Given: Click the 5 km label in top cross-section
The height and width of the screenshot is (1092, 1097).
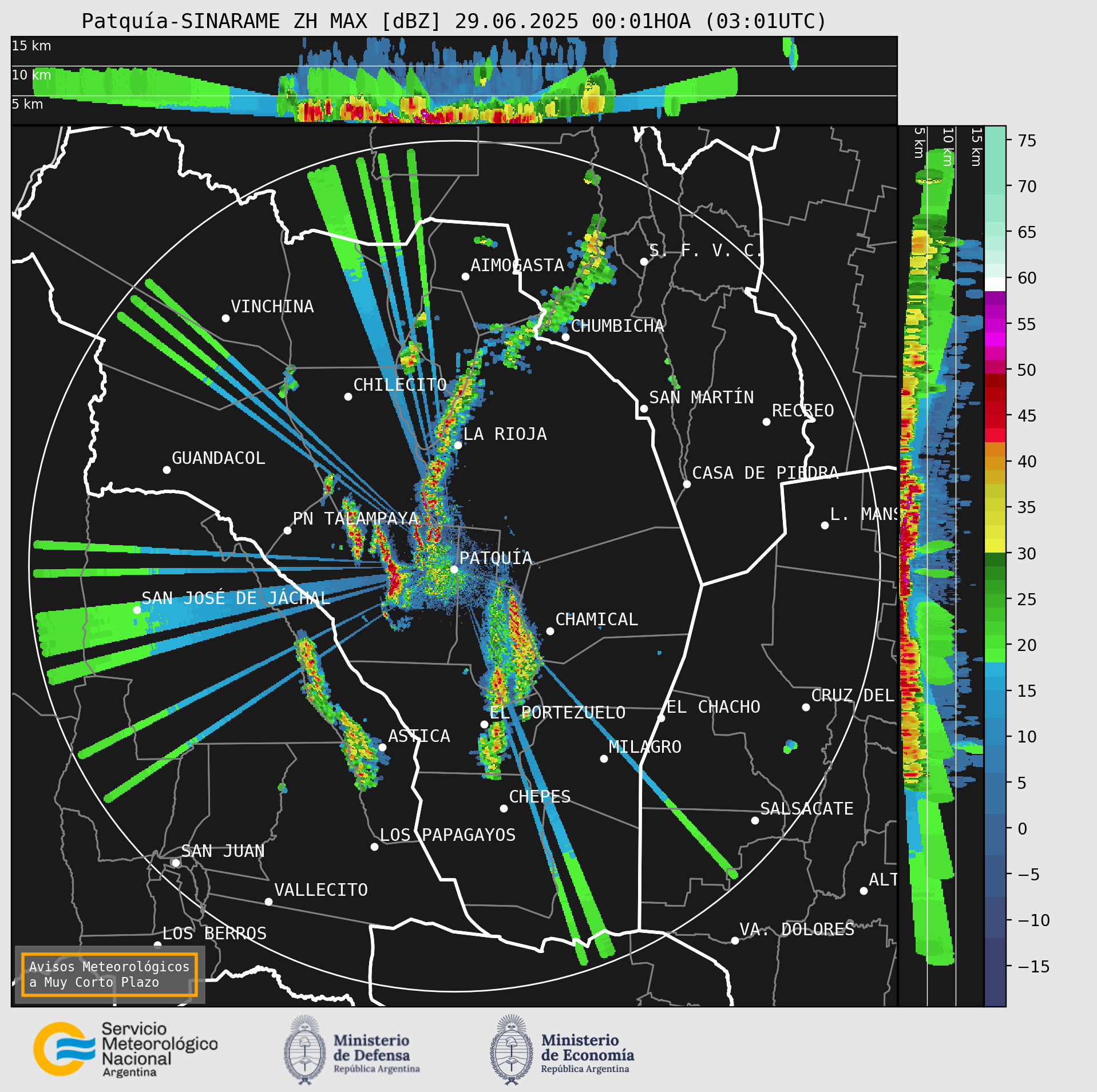Looking at the screenshot, I should pyautogui.click(x=27, y=104).
